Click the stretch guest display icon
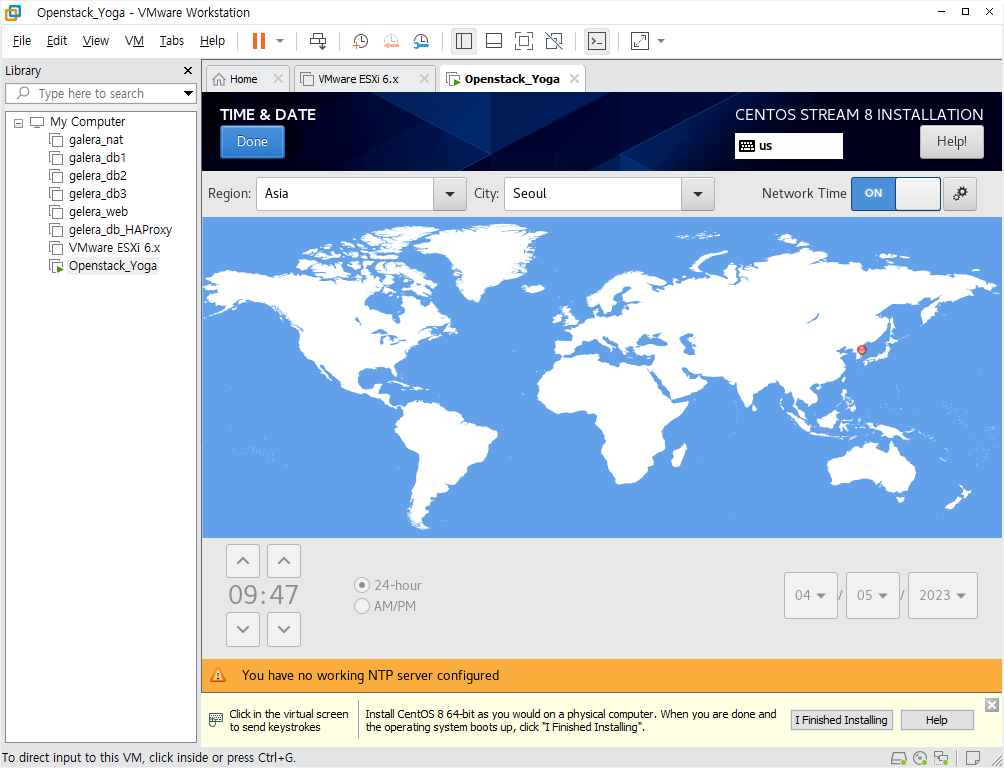The height and width of the screenshot is (768, 1004). pos(640,41)
